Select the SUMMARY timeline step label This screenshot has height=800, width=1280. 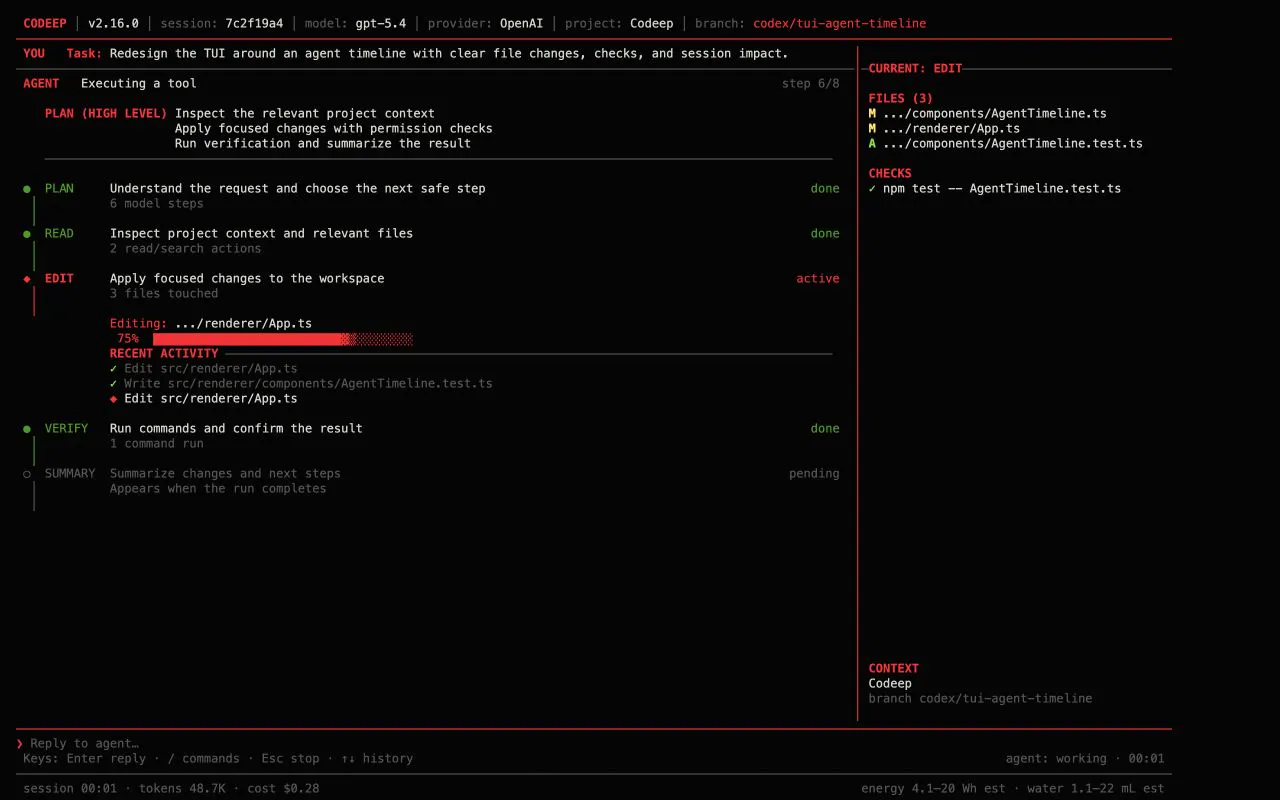[70, 474]
